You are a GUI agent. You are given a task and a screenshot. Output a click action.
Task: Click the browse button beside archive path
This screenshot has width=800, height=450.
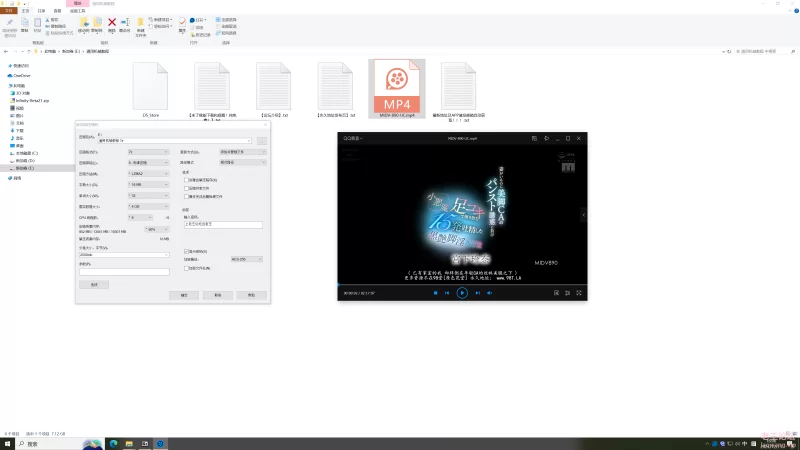(262, 141)
